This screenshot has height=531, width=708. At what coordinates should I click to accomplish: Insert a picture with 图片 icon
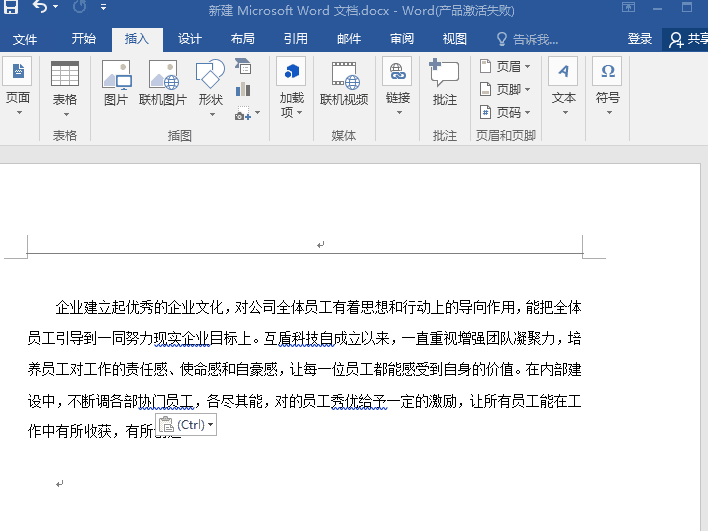tap(116, 83)
